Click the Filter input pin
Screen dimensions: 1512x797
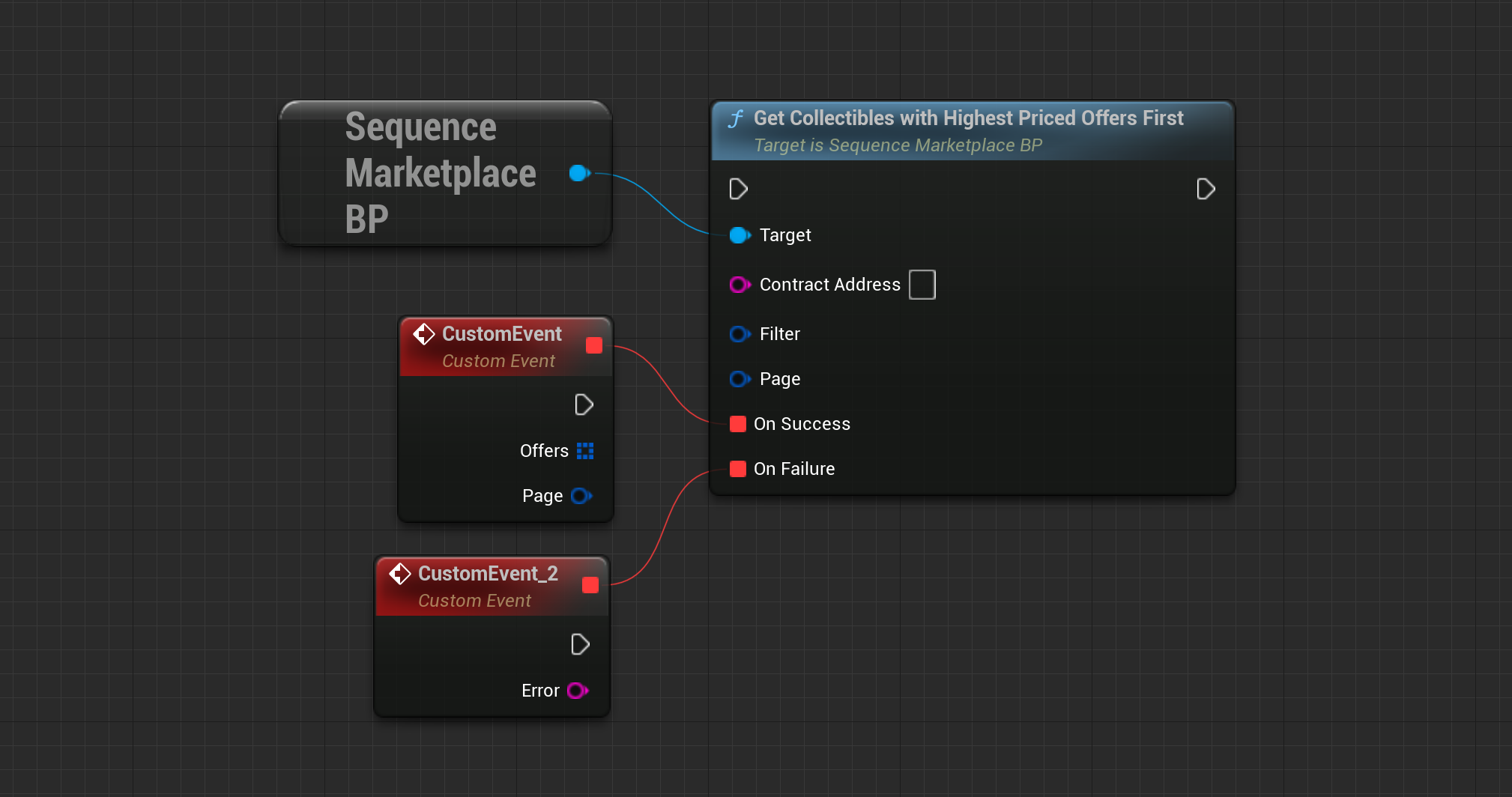tap(739, 334)
